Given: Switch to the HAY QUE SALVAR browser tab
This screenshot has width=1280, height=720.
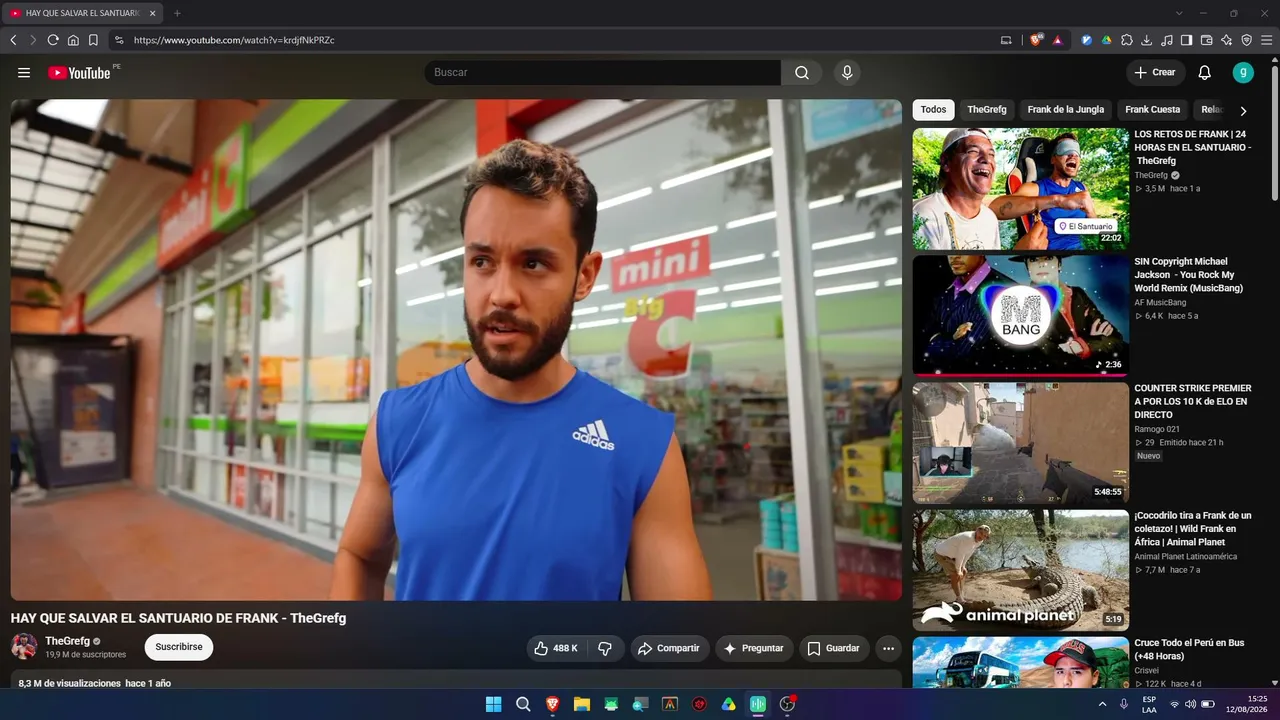Looking at the screenshot, I should click(83, 13).
